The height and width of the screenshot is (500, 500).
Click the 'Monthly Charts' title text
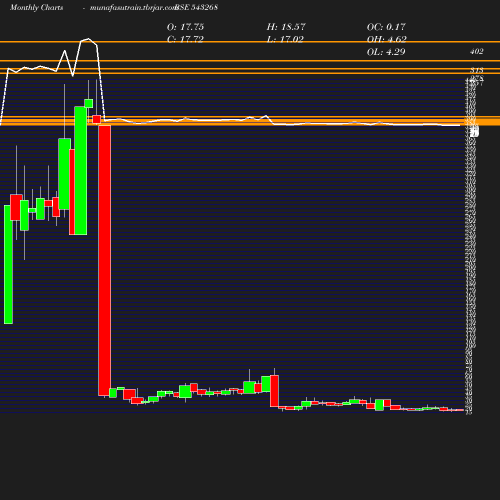point(36,8)
